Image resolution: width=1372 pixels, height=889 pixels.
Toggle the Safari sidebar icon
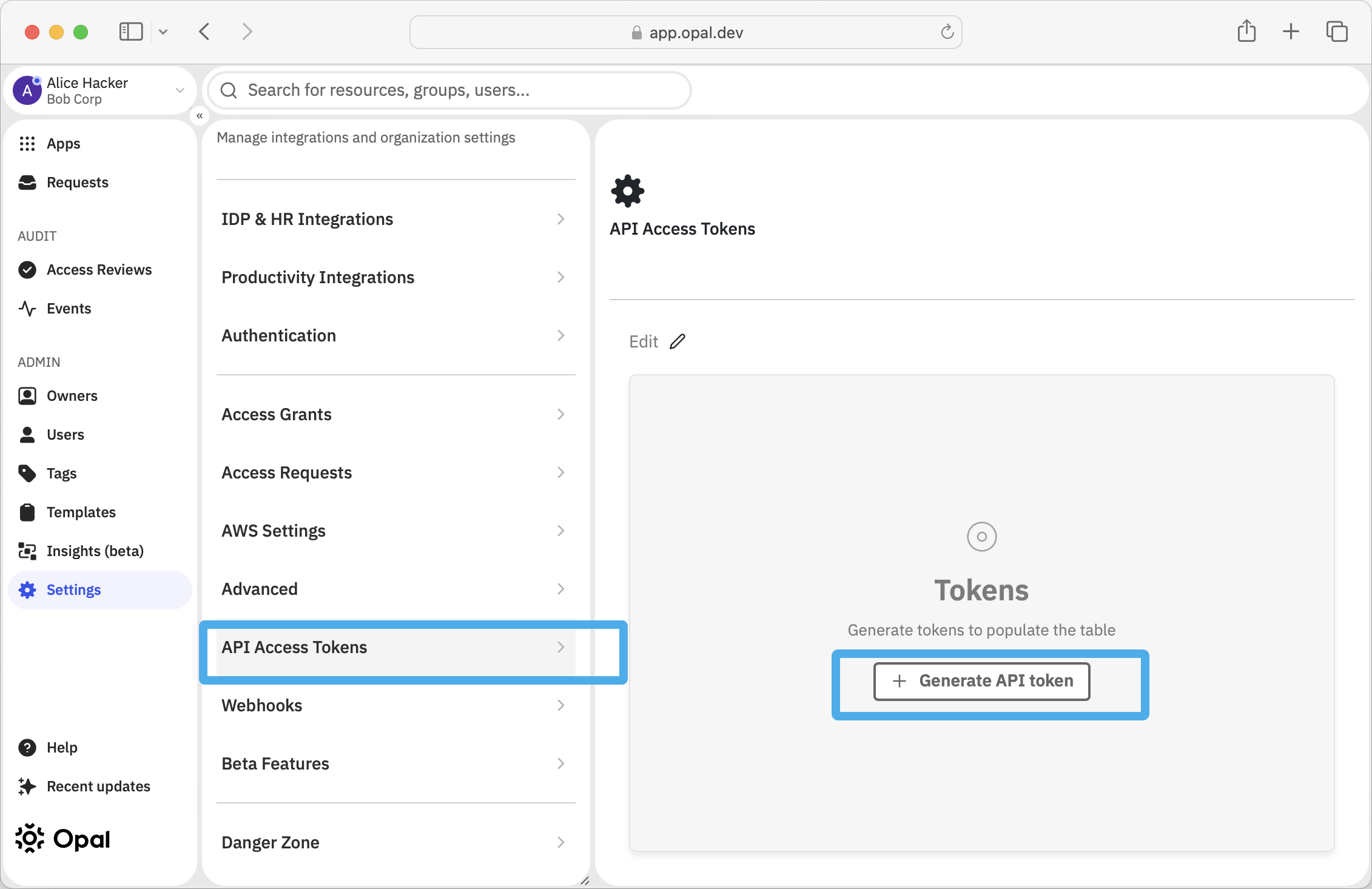click(x=131, y=32)
